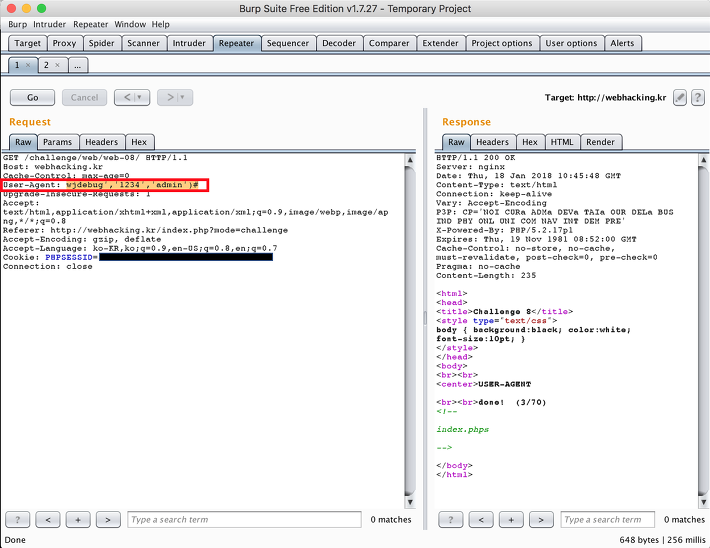Click the Cancel button
Image resolution: width=710 pixels, height=548 pixels.
coord(84,97)
